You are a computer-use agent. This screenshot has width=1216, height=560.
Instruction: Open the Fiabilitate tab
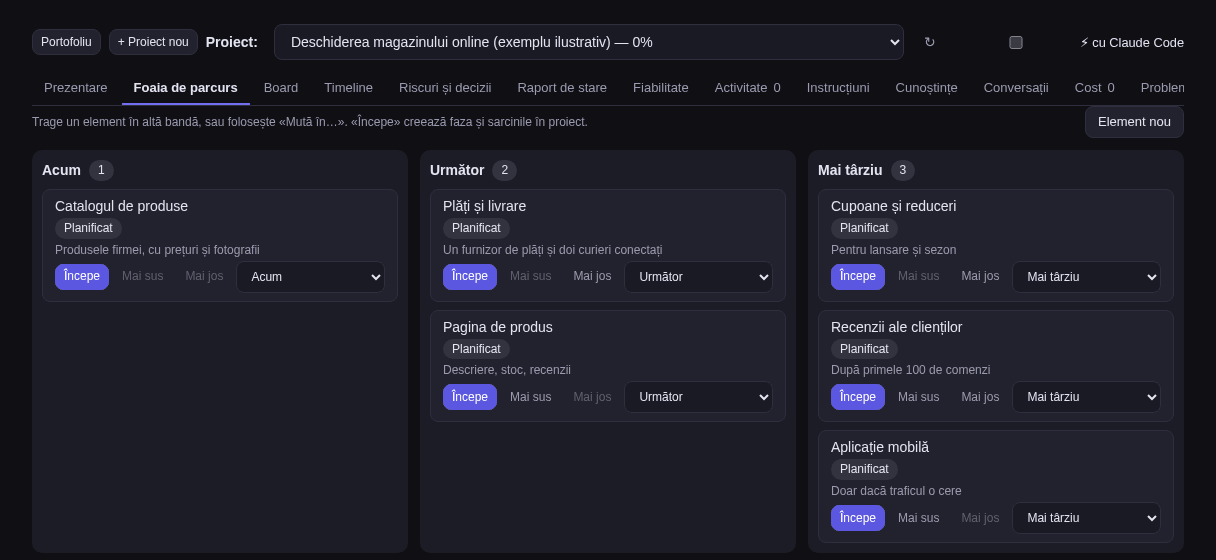click(661, 87)
